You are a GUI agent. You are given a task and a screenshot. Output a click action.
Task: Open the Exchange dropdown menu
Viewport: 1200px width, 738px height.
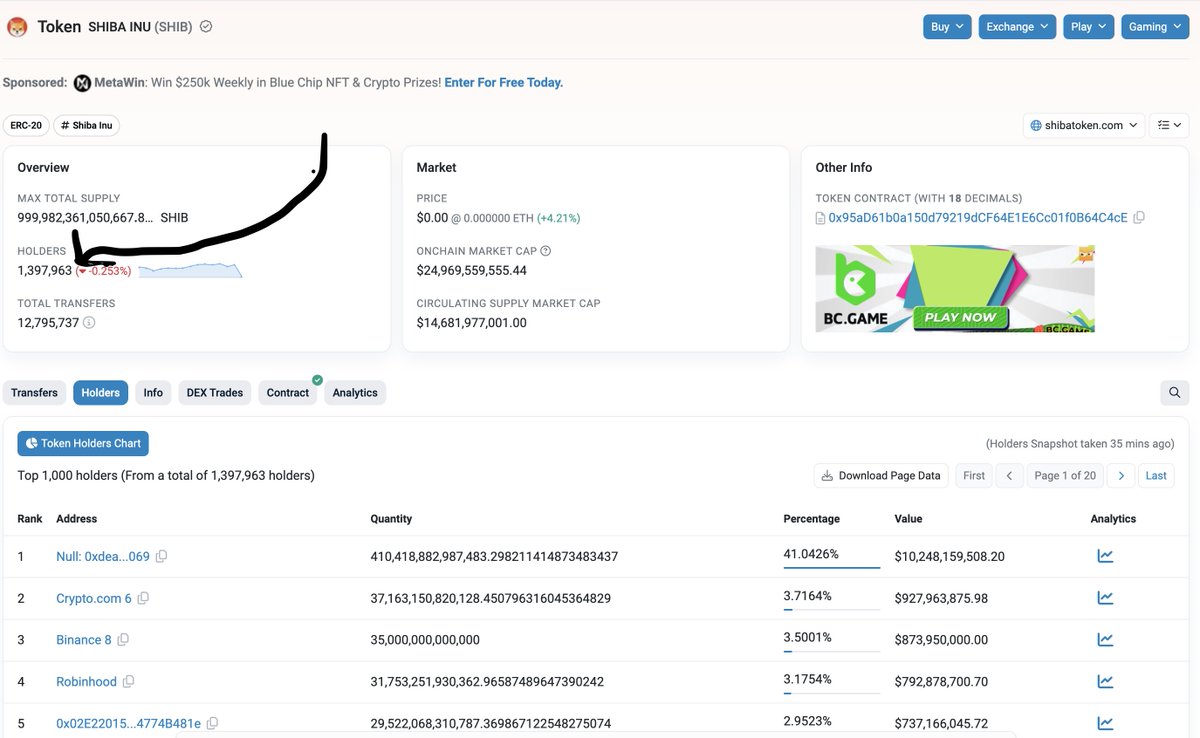[x=1017, y=27]
